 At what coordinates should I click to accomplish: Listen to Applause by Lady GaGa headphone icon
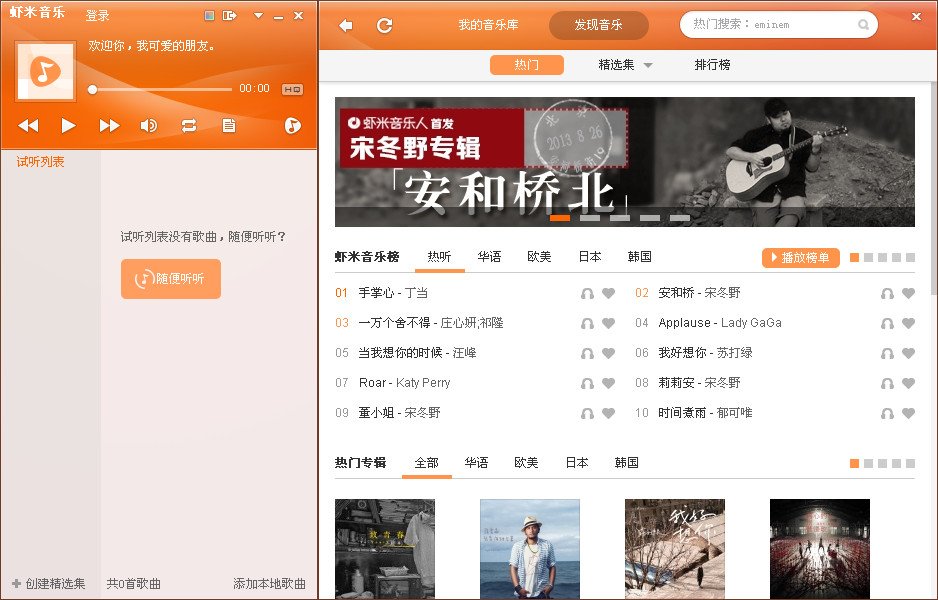coord(887,323)
